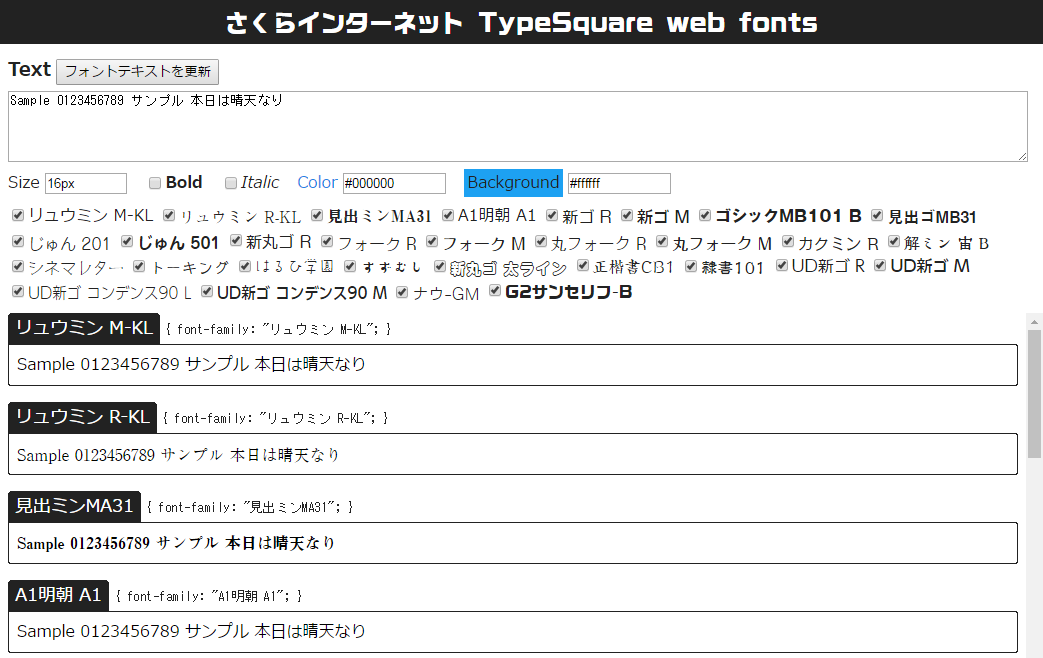
Task: Click the black リュウミン R-KL section heading
Action: click(x=82, y=417)
